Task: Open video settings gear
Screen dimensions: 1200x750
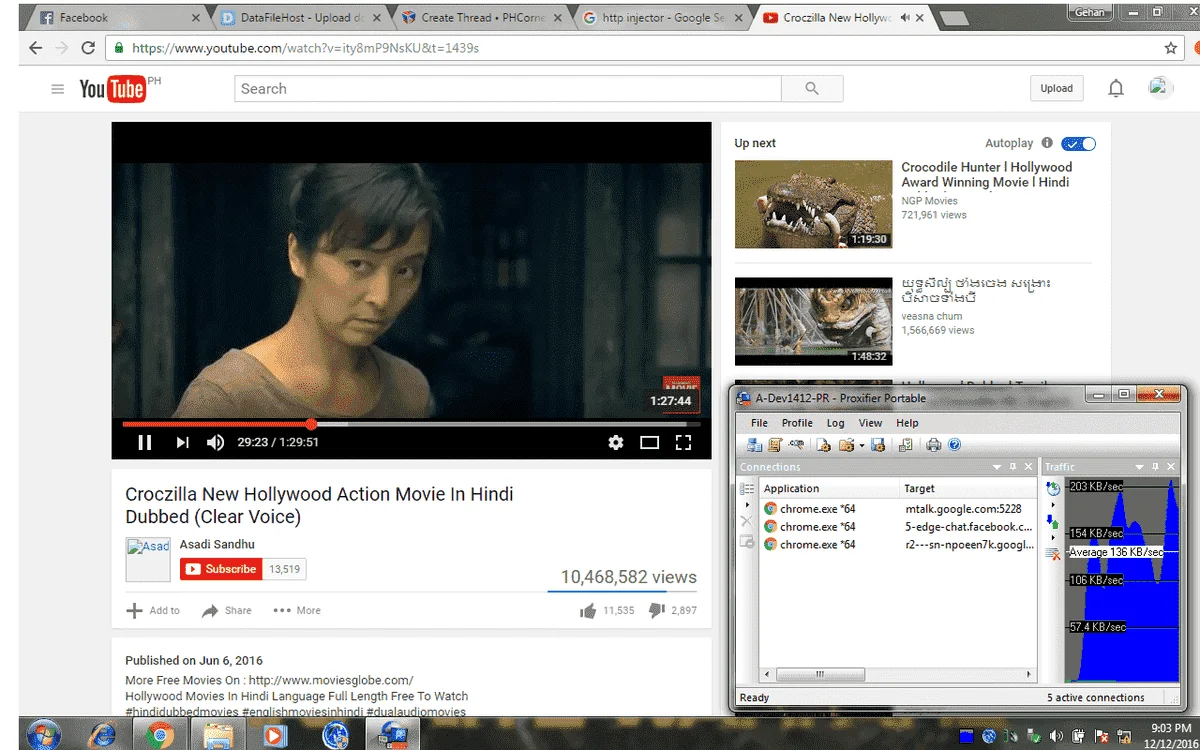Action: (x=616, y=442)
